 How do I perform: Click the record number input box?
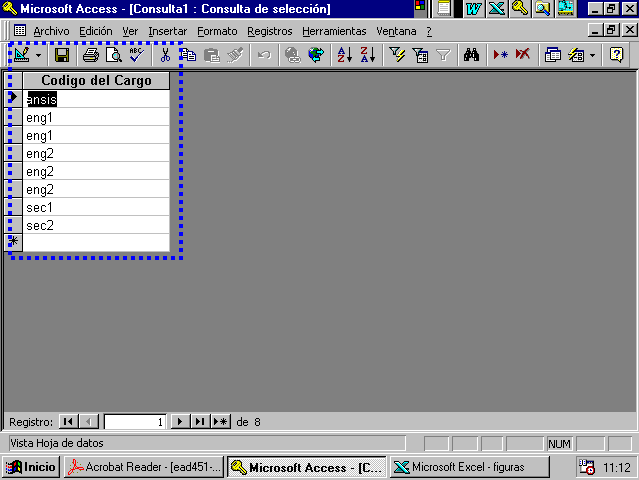click(135, 422)
